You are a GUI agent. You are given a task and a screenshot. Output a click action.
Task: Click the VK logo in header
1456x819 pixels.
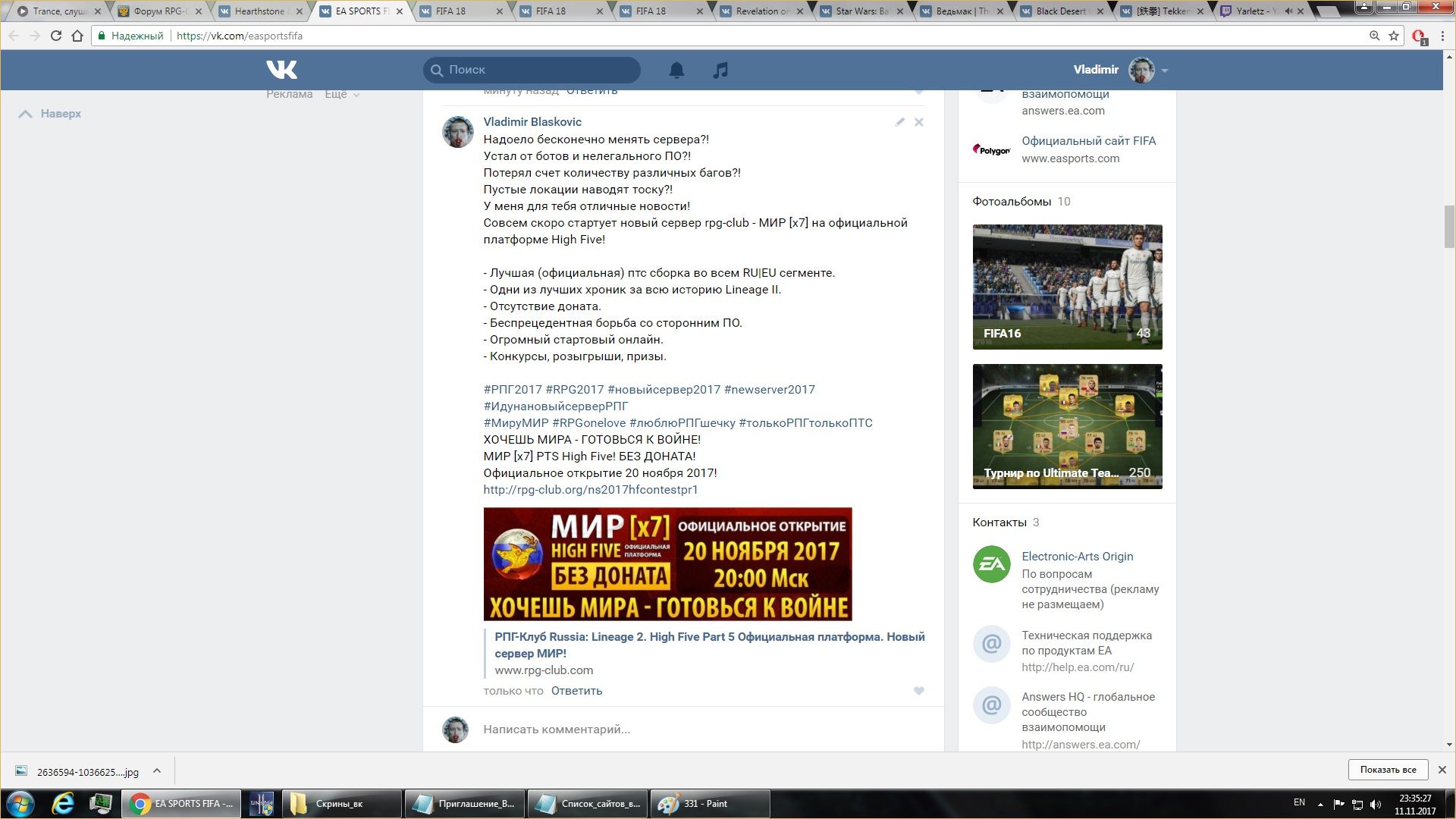point(281,70)
